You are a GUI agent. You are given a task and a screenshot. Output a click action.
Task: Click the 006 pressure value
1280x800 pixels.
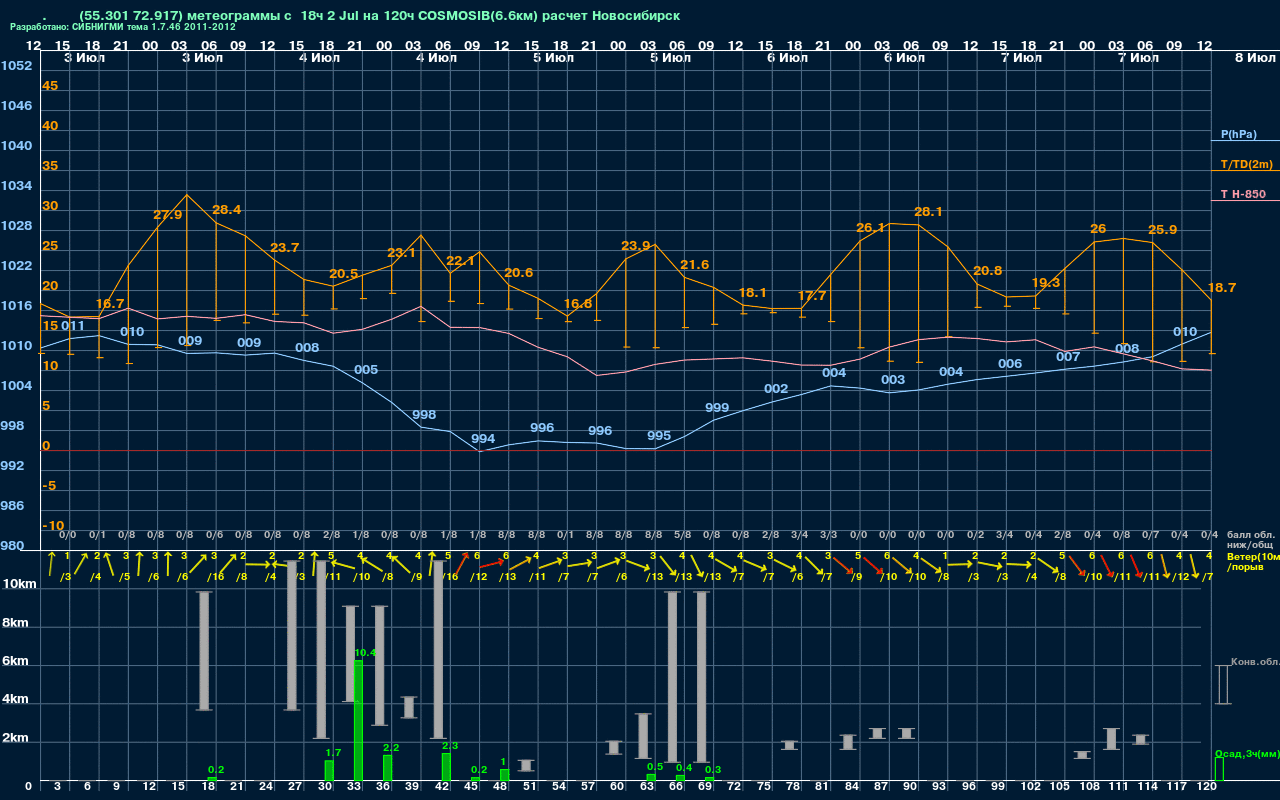(x=1010, y=364)
